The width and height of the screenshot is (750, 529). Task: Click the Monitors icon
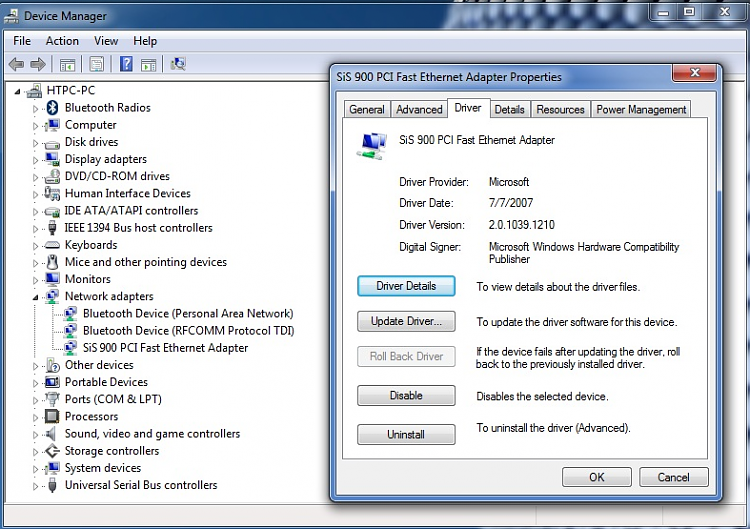[x=52, y=279]
